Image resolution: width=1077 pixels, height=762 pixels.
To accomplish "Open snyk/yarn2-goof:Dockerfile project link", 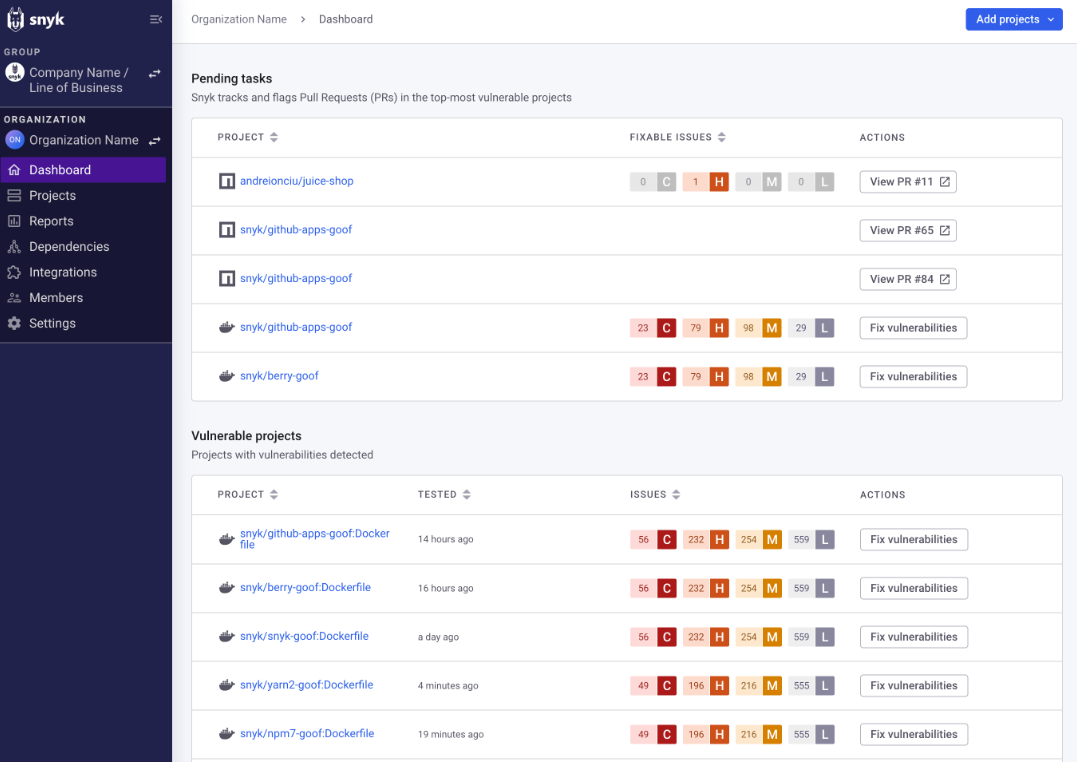I will [306, 686].
